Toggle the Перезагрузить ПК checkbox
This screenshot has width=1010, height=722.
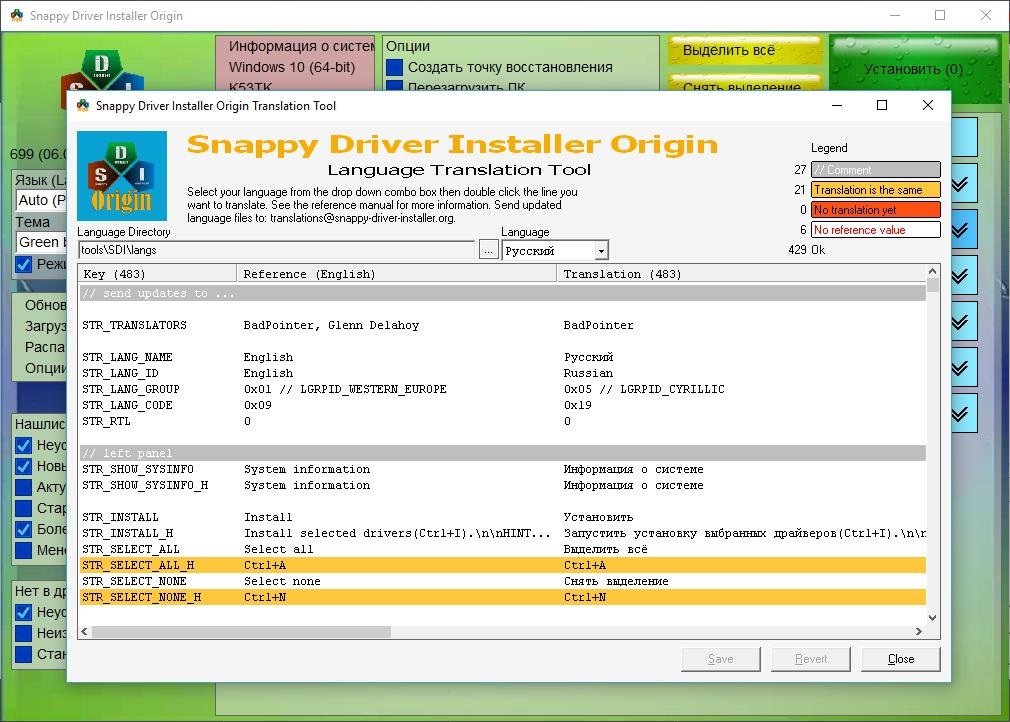pyautogui.click(x=395, y=88)
